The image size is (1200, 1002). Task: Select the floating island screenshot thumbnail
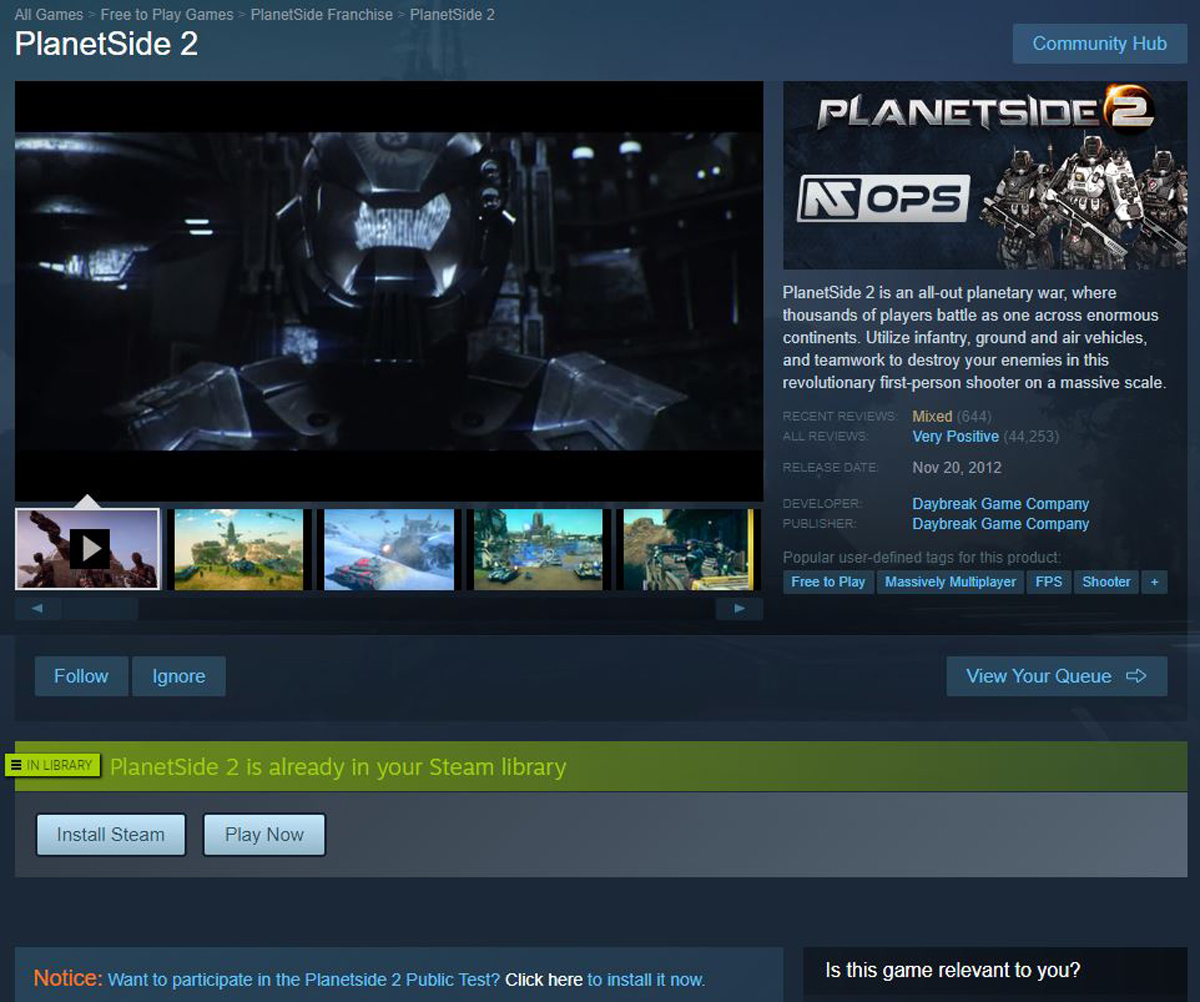point(239,548)
